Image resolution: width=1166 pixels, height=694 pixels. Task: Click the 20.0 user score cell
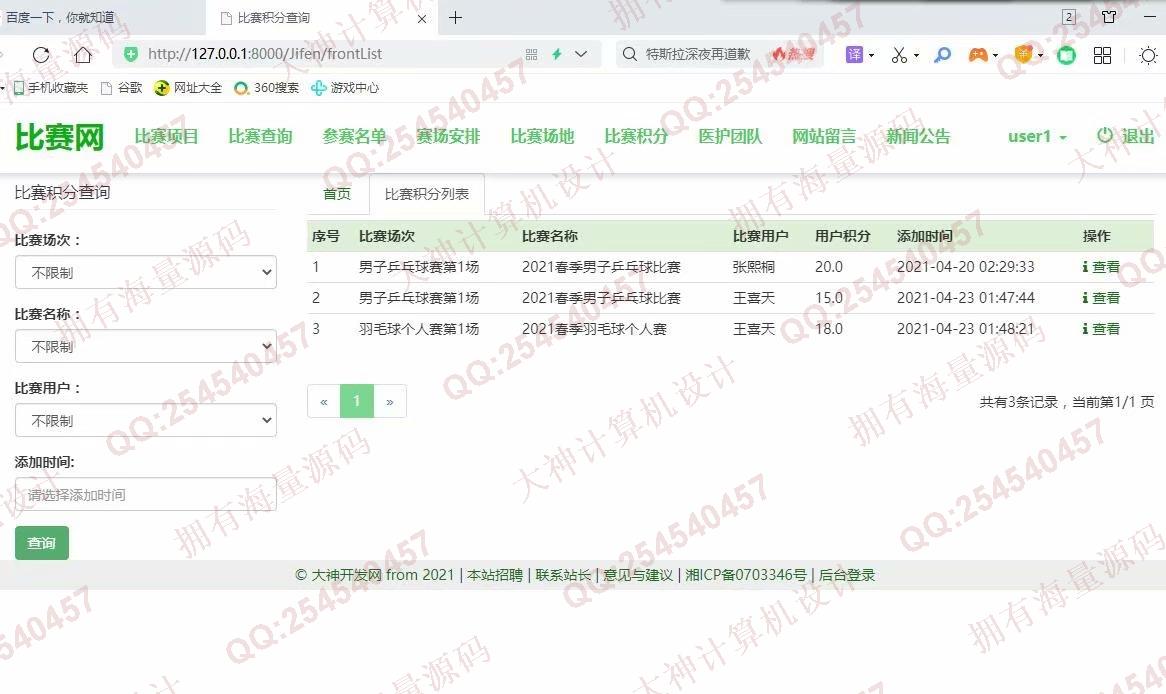[829, 267]
